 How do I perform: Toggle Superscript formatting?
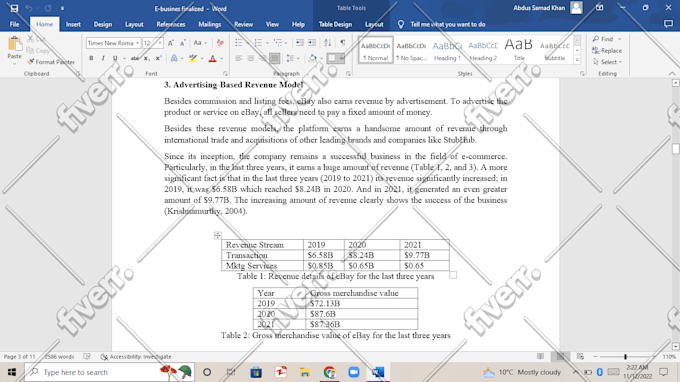click(x=158, y=58)
